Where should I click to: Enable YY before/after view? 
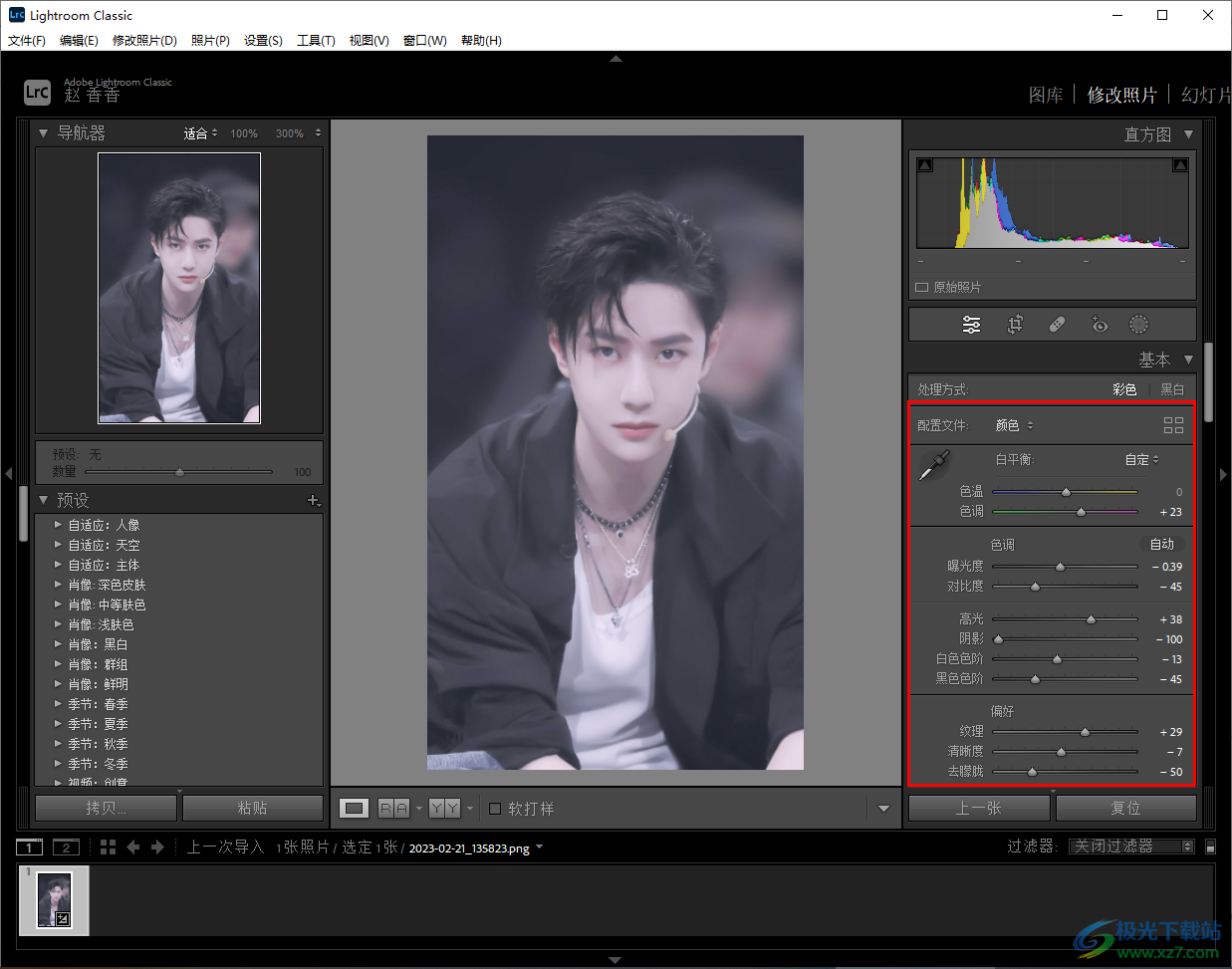coord(444,809)
